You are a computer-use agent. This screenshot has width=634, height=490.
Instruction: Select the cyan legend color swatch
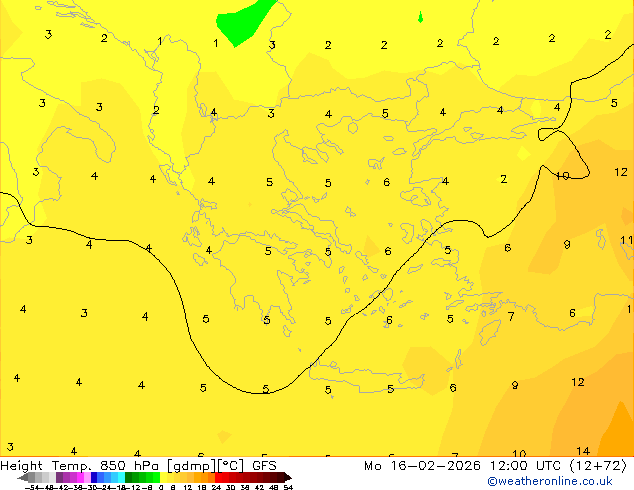(121, 478)
